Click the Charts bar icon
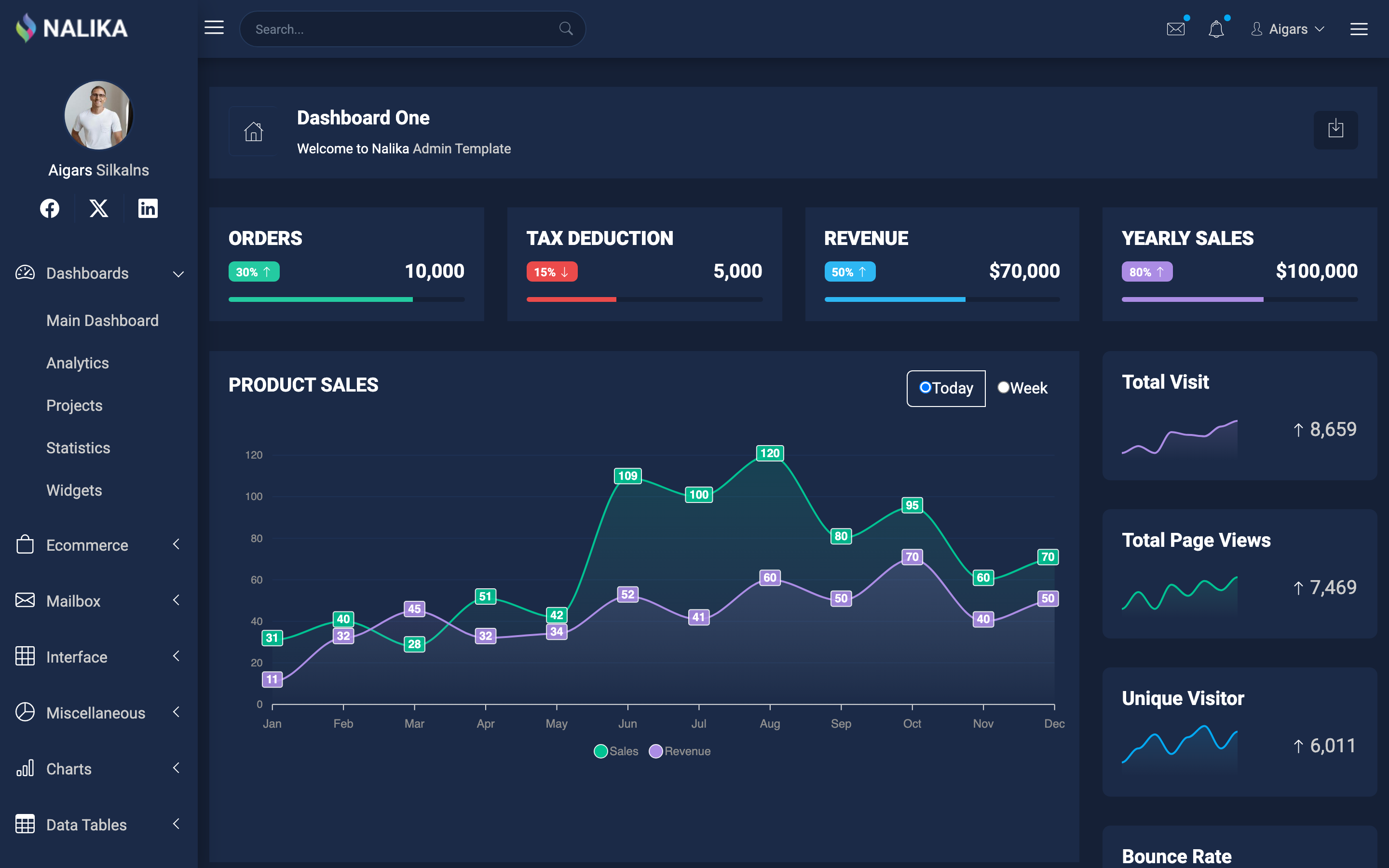Screen dimensions: 1389x868 [25, 768]
